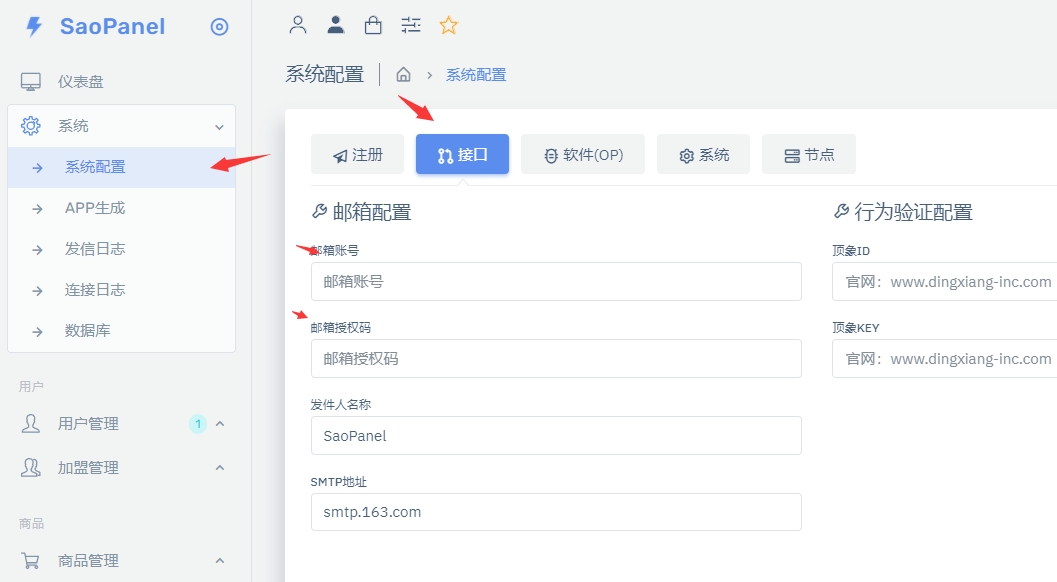Click the 邮箱账号 input field
The image size is (1057, 582).
coord(555,282)
